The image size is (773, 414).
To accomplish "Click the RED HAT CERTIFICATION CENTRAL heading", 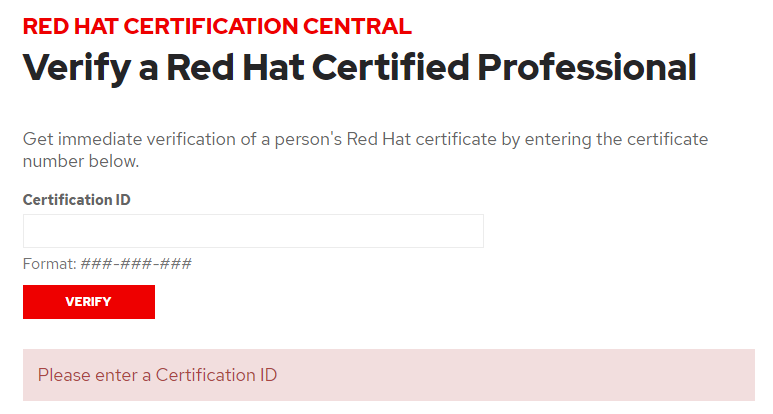I will click(217, 27).
